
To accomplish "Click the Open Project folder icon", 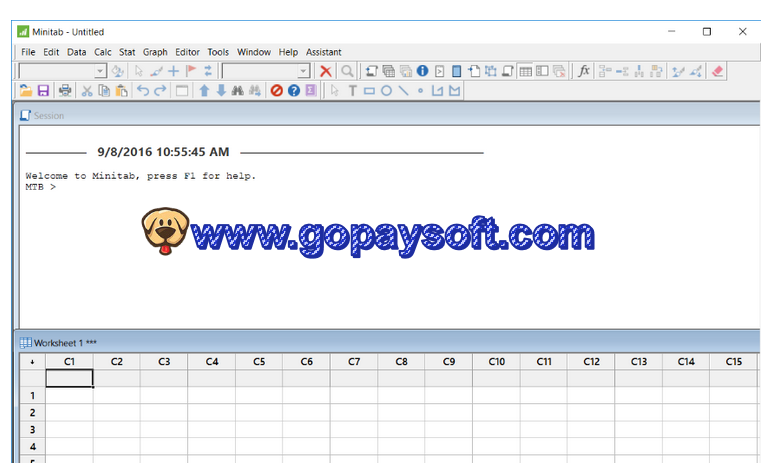I will pyautogui.click(x=26, y=90).
